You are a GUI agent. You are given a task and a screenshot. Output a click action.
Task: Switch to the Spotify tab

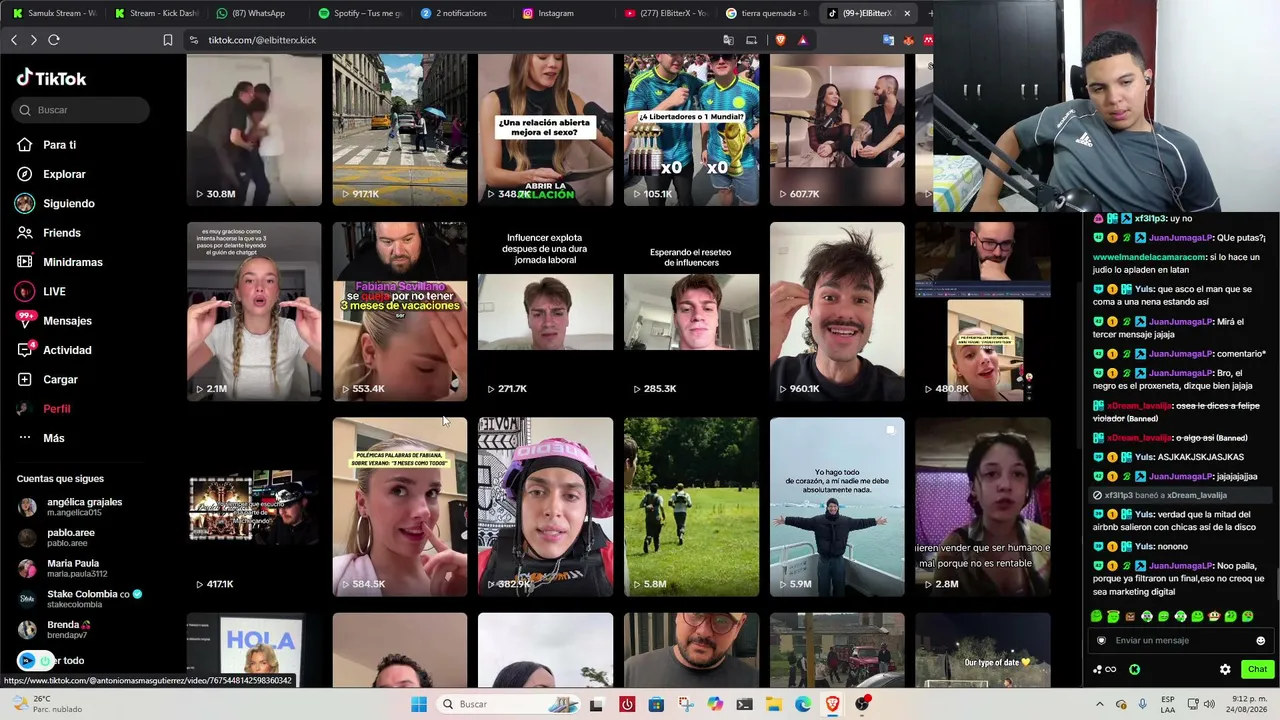[x=361, y=13]
